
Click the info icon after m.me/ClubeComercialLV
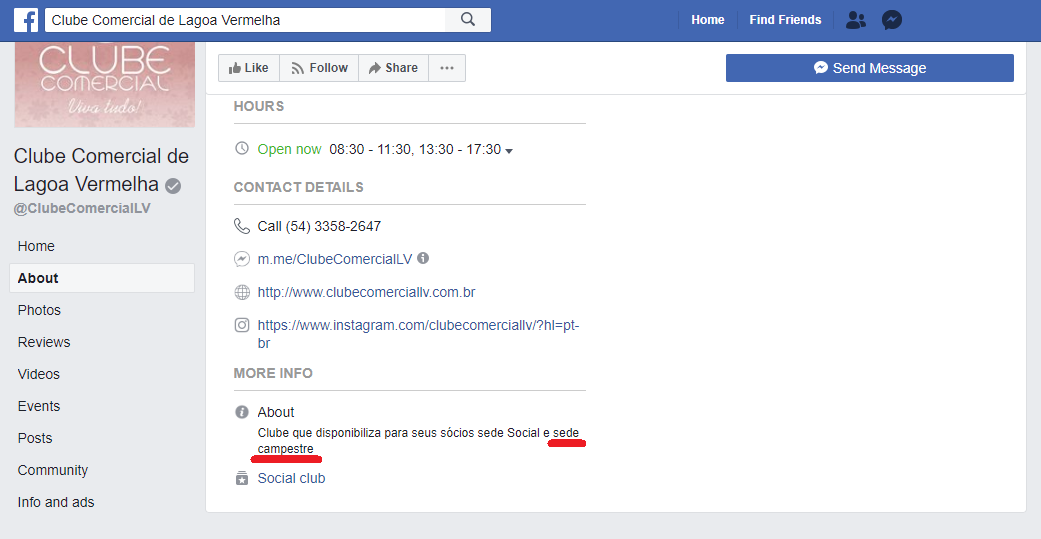(423, 258)
